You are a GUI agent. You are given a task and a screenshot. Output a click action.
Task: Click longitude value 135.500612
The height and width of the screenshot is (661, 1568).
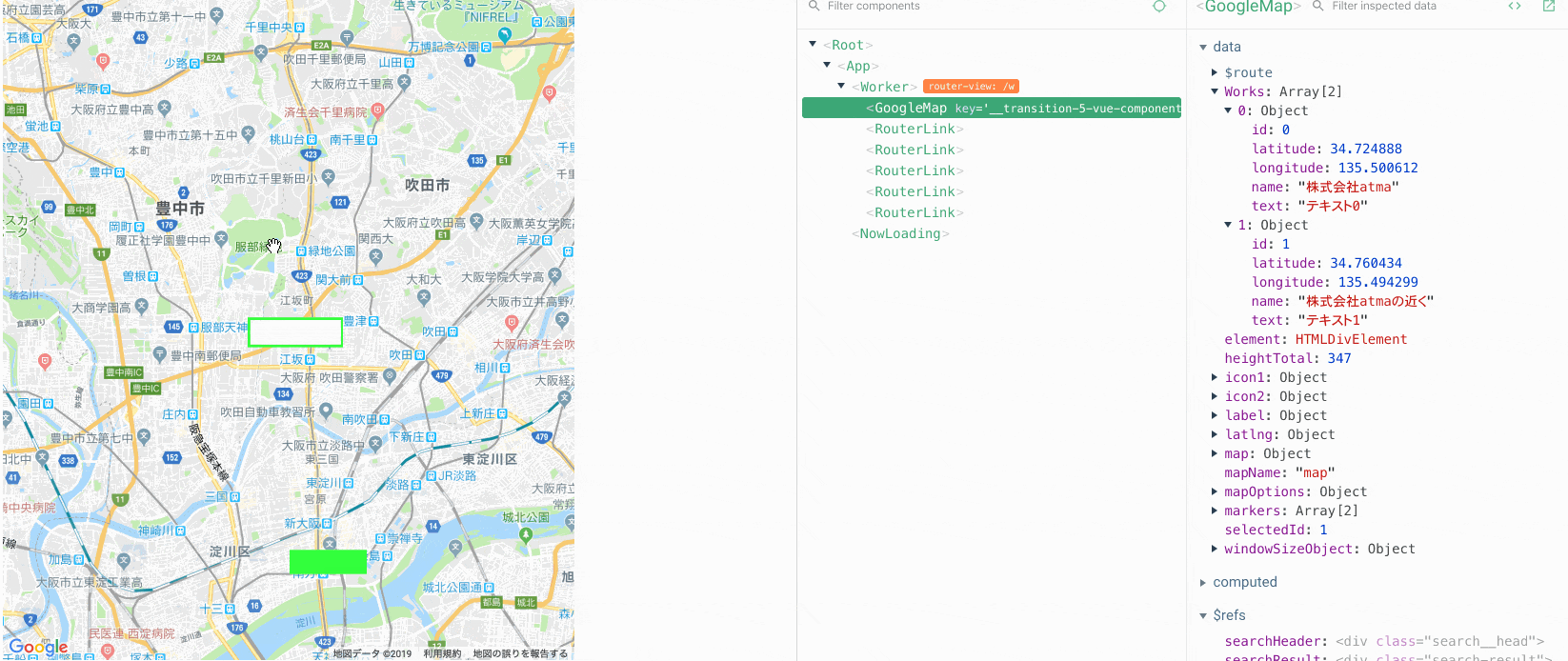pyautogui.click(x=1378, y=168)
